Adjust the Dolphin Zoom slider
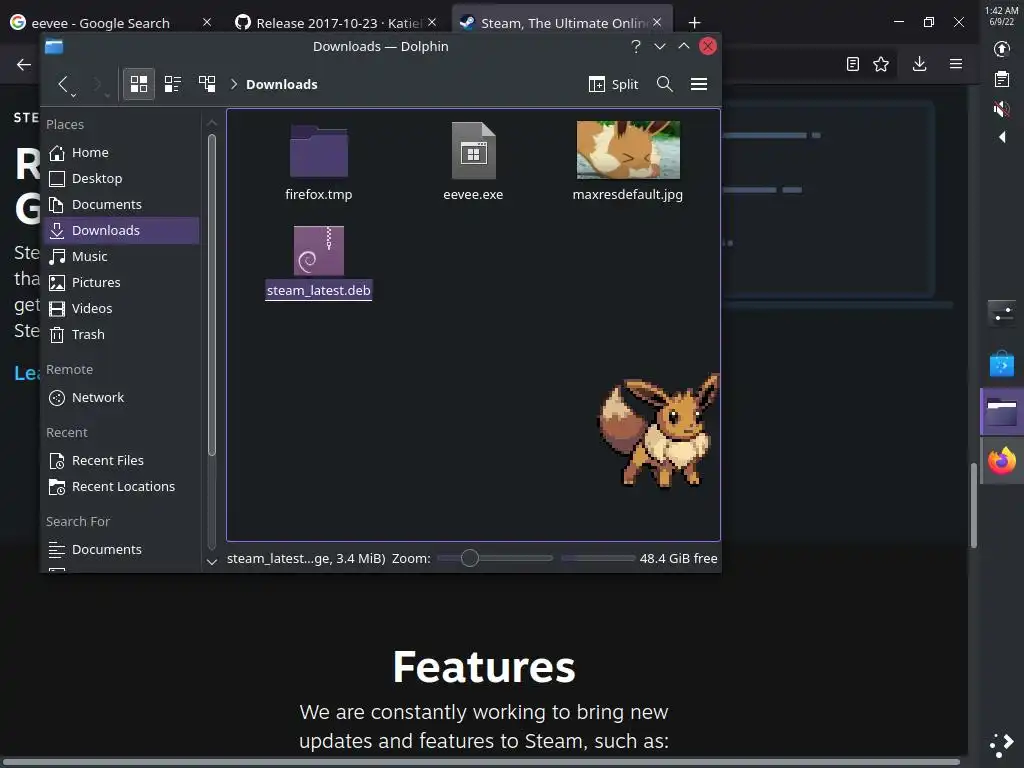 [x=495, y=558]
